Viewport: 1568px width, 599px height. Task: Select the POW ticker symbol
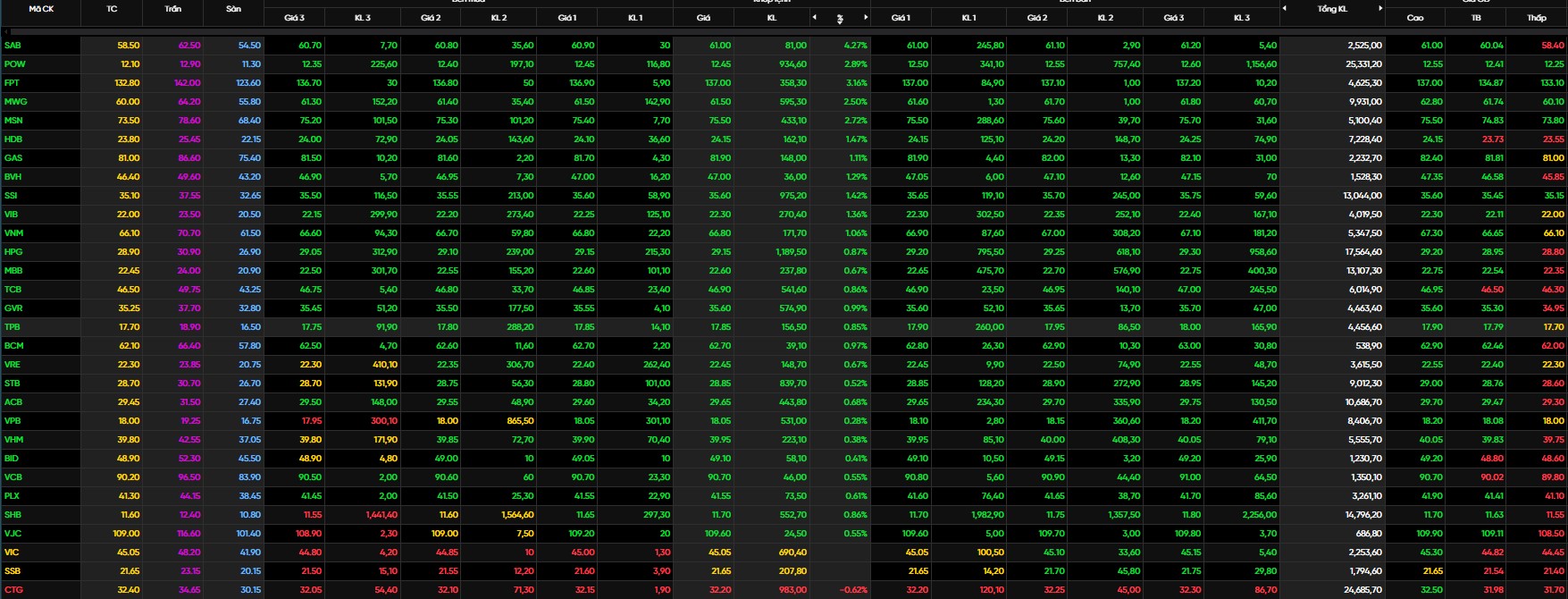pyautogui.click(x=14, y=63)
